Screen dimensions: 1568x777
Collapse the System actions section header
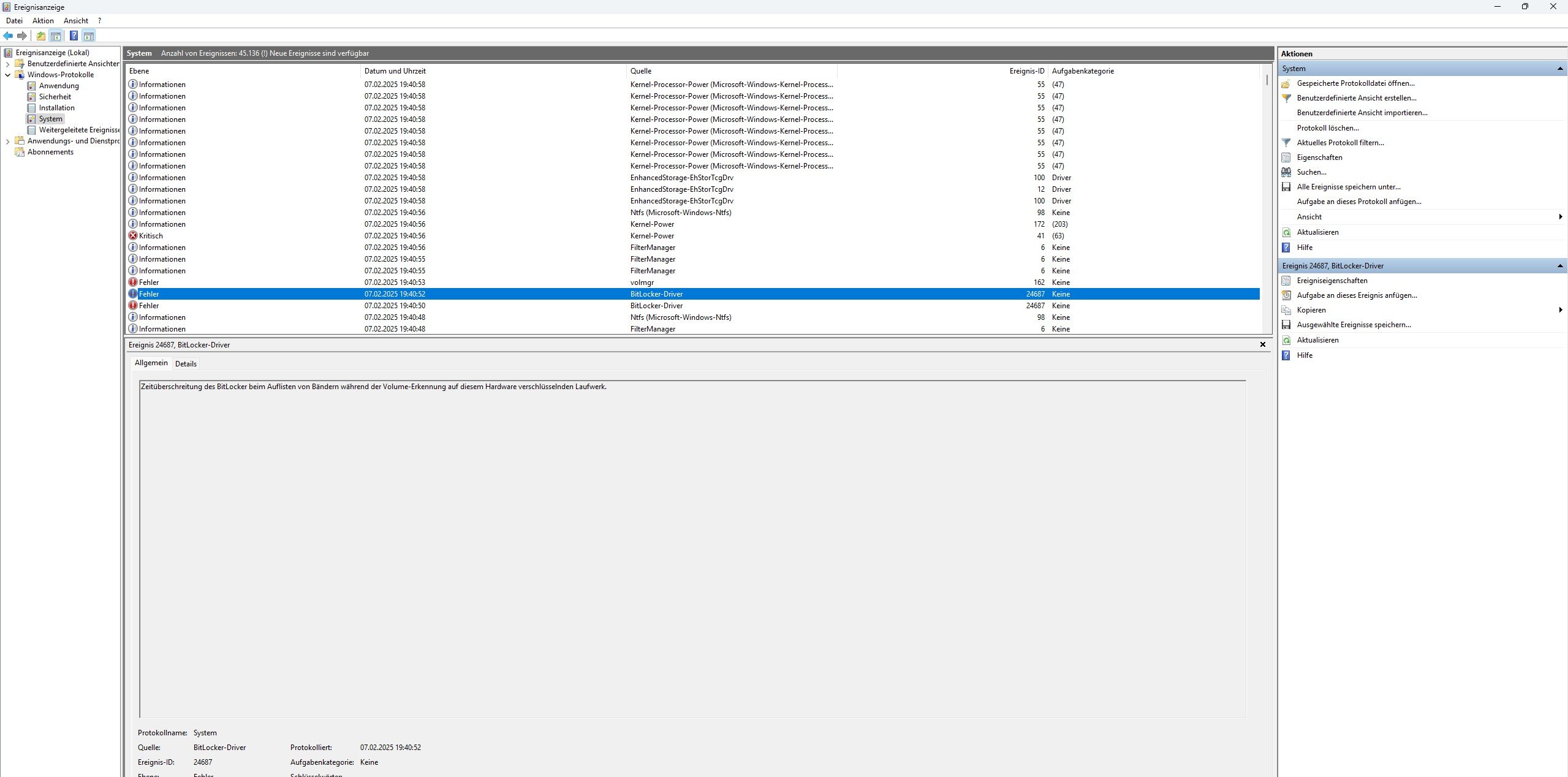pyautogui.click(x=1560, y=69)
